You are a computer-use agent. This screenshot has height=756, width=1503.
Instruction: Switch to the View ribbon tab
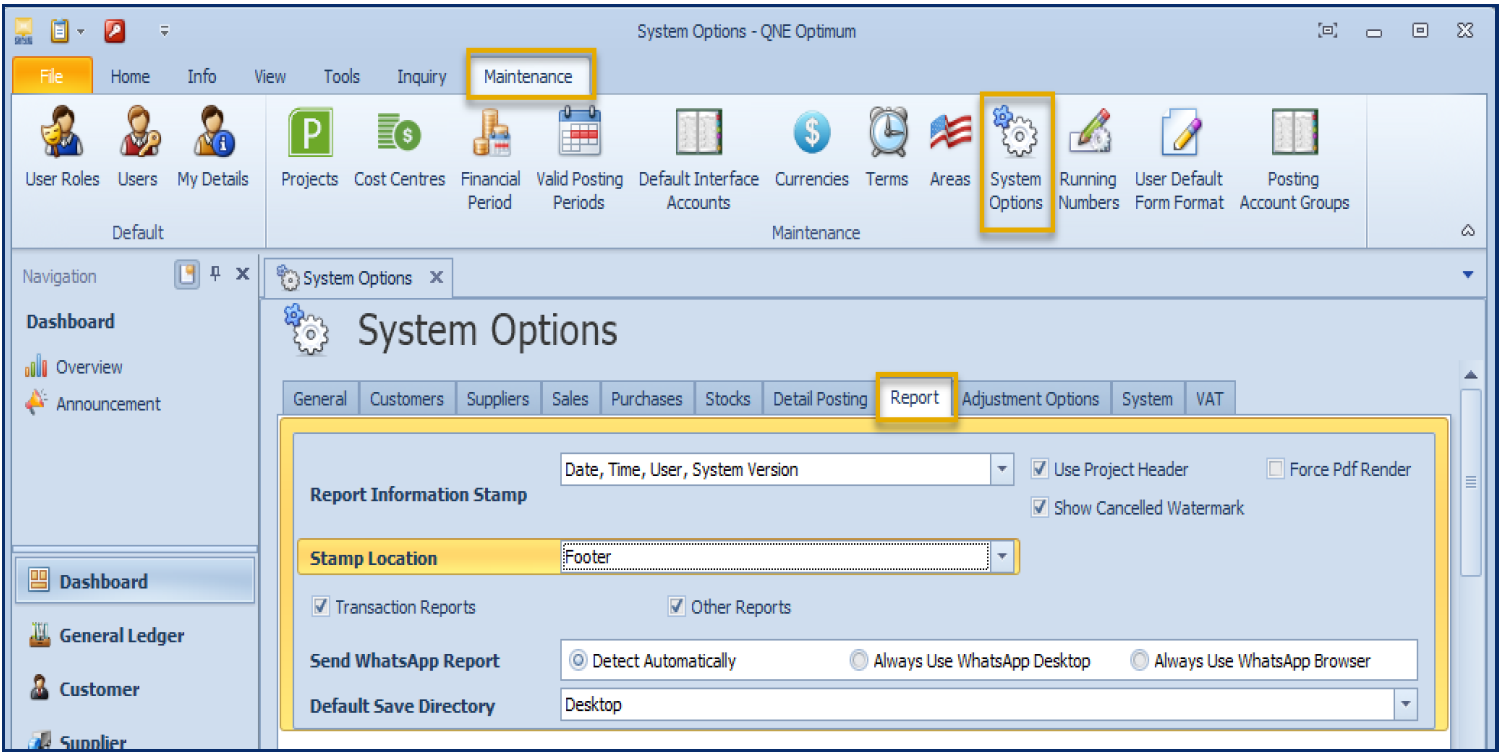270,76
